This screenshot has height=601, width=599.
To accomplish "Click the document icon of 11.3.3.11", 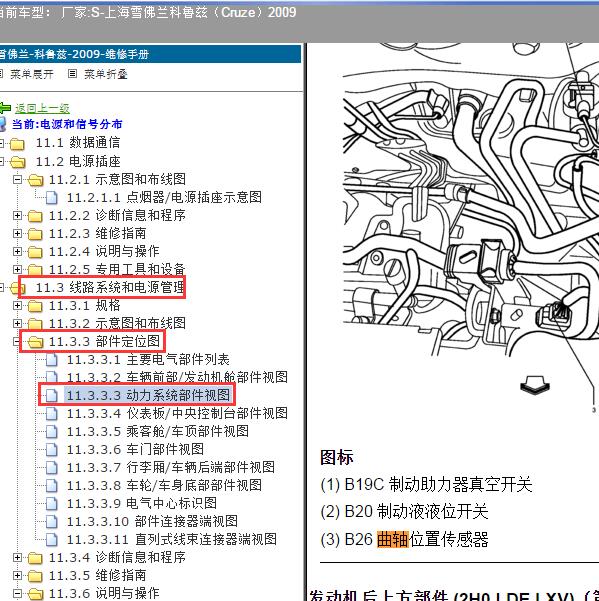I will point(51,540).
